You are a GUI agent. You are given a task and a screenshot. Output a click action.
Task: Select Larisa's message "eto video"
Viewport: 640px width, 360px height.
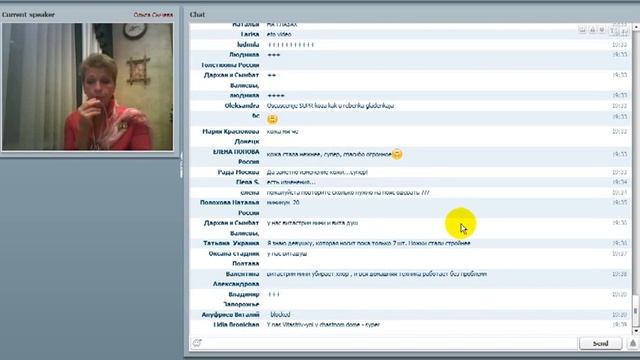(279, 34)
